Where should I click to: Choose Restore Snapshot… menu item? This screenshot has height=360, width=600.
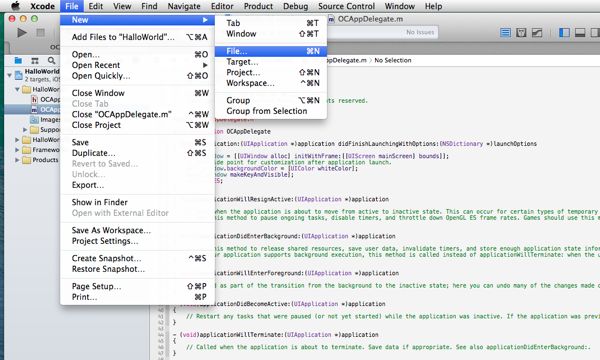[x=137, y=269]
